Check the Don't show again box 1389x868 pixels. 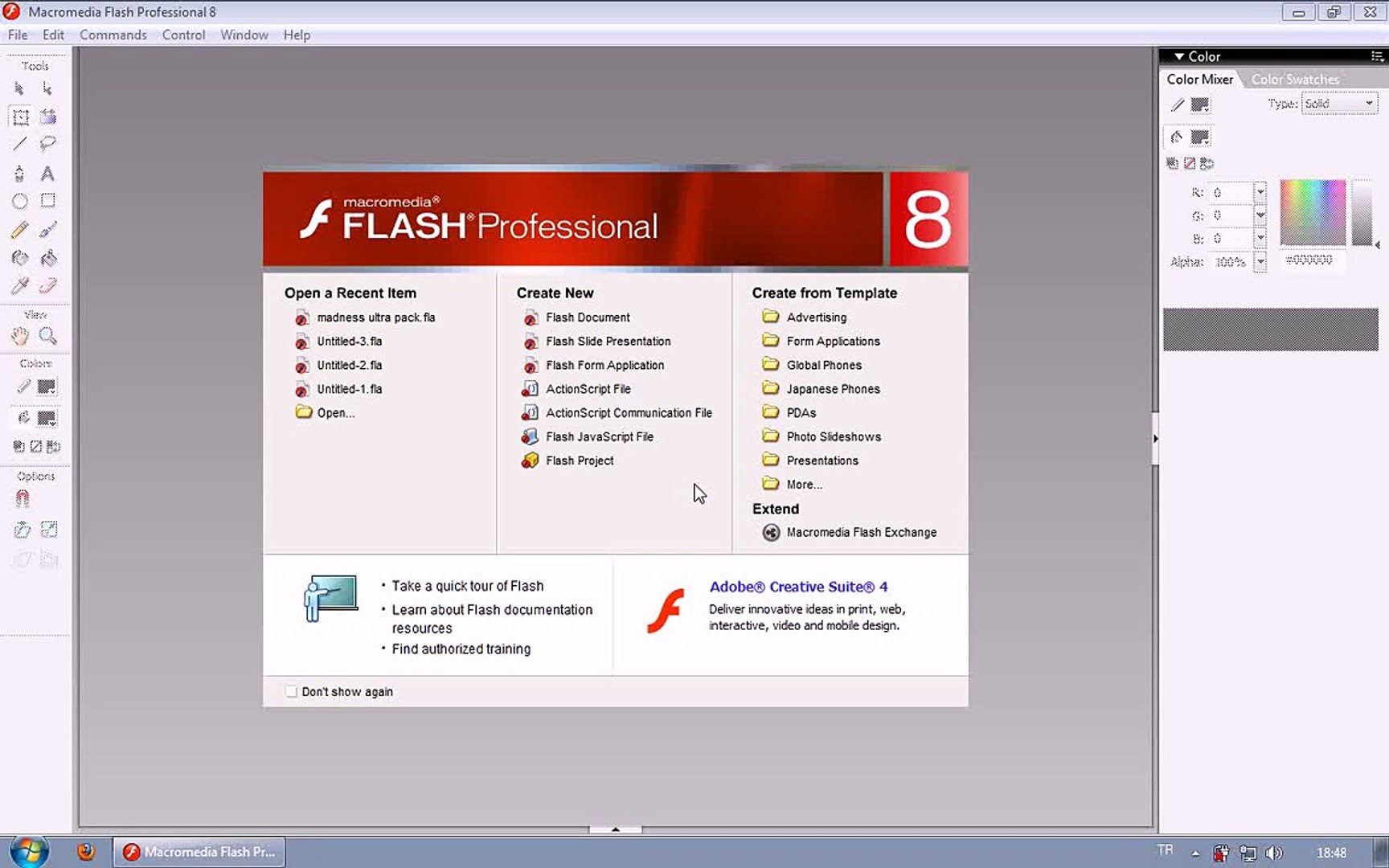(291, 691)
